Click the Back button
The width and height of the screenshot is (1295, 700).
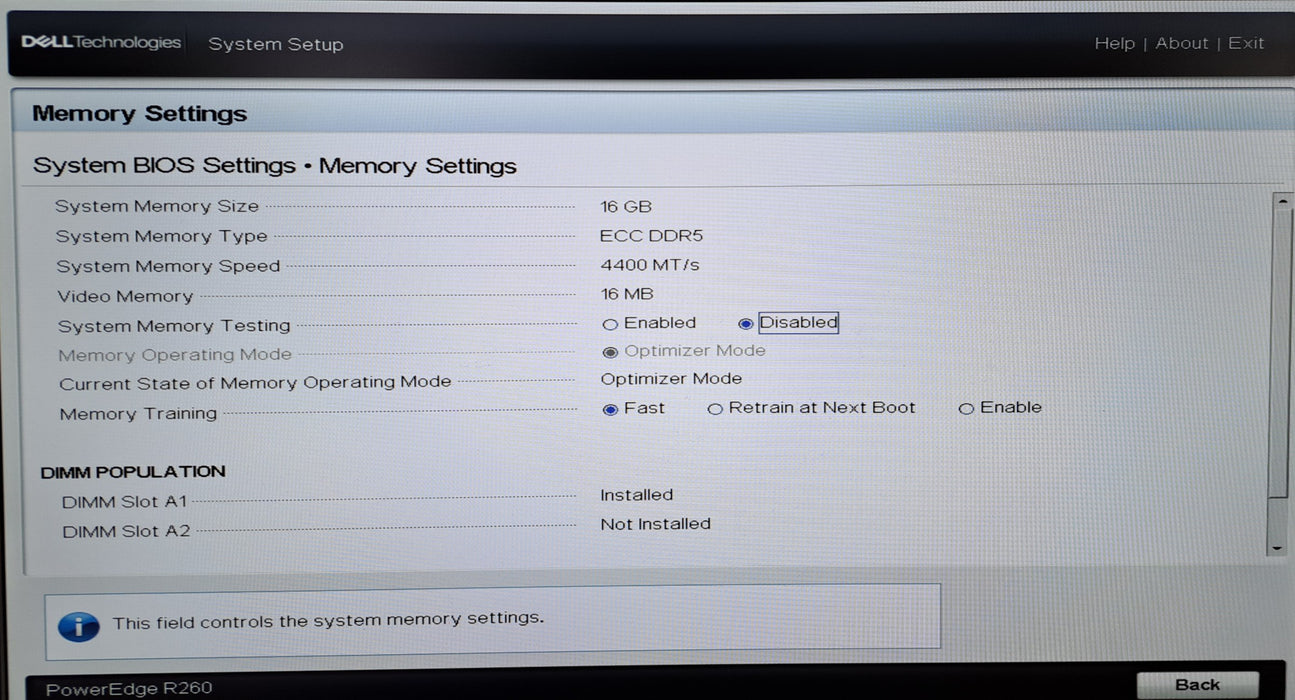point(1197,685)
